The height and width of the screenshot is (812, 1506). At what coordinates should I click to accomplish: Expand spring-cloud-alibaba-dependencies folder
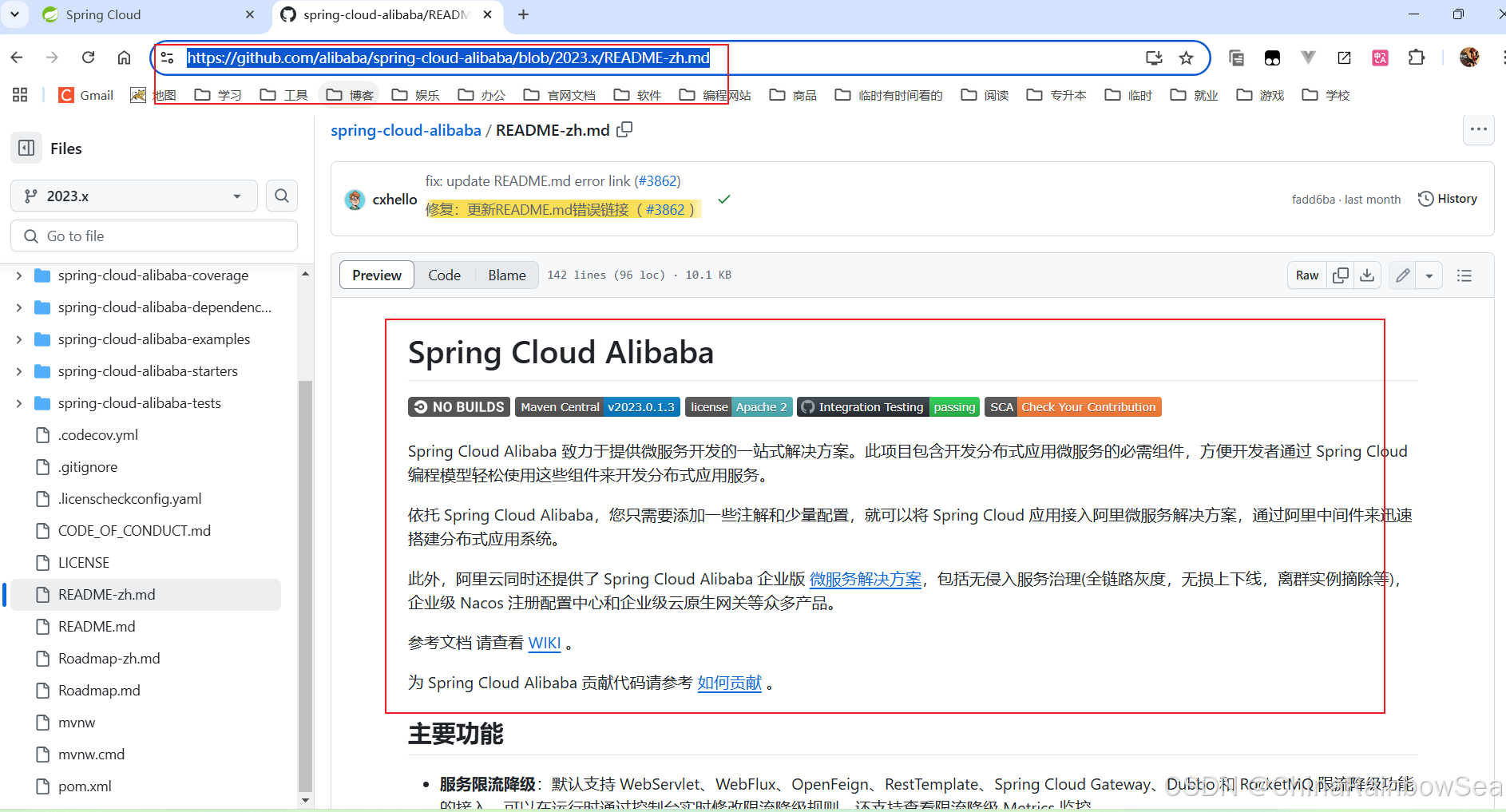point(19,307)
